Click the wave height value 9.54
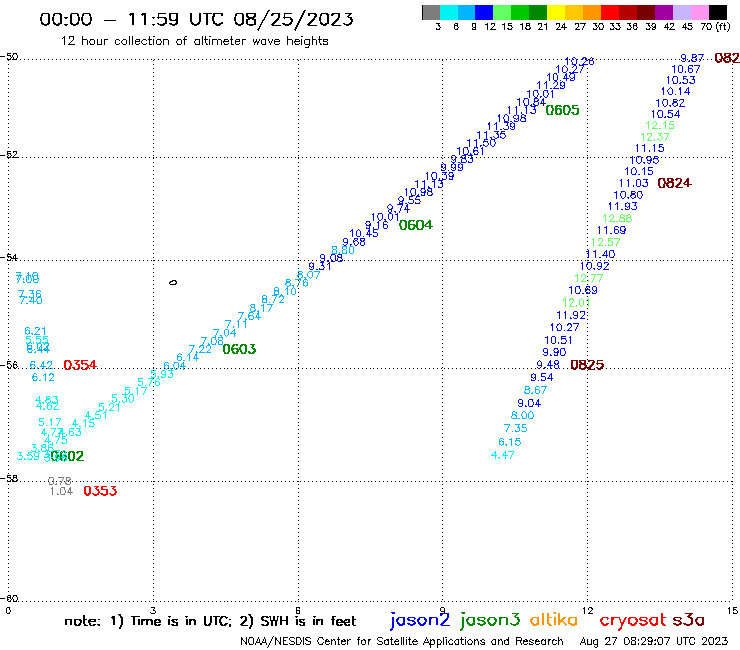The height and width of the screenshot is (650, 740). click(x=541, y=377)
